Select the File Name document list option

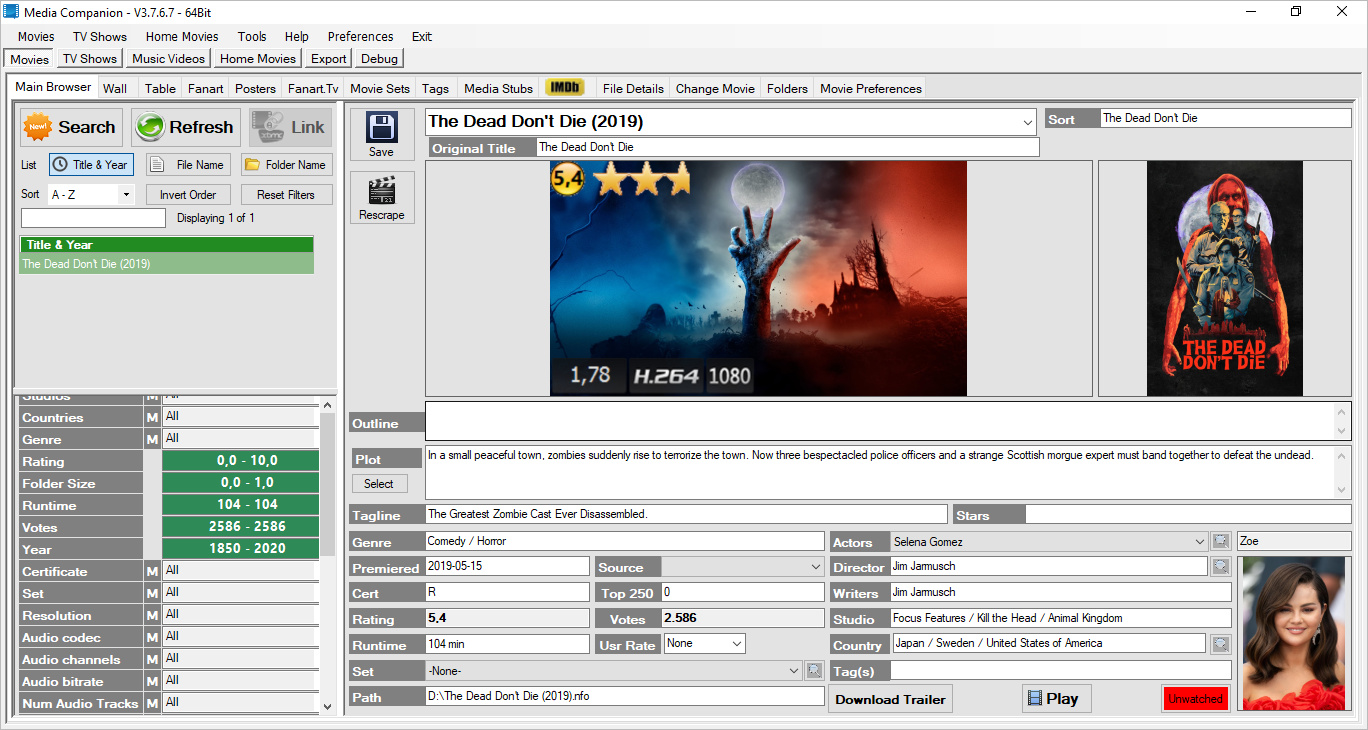[x=189, y=165]
